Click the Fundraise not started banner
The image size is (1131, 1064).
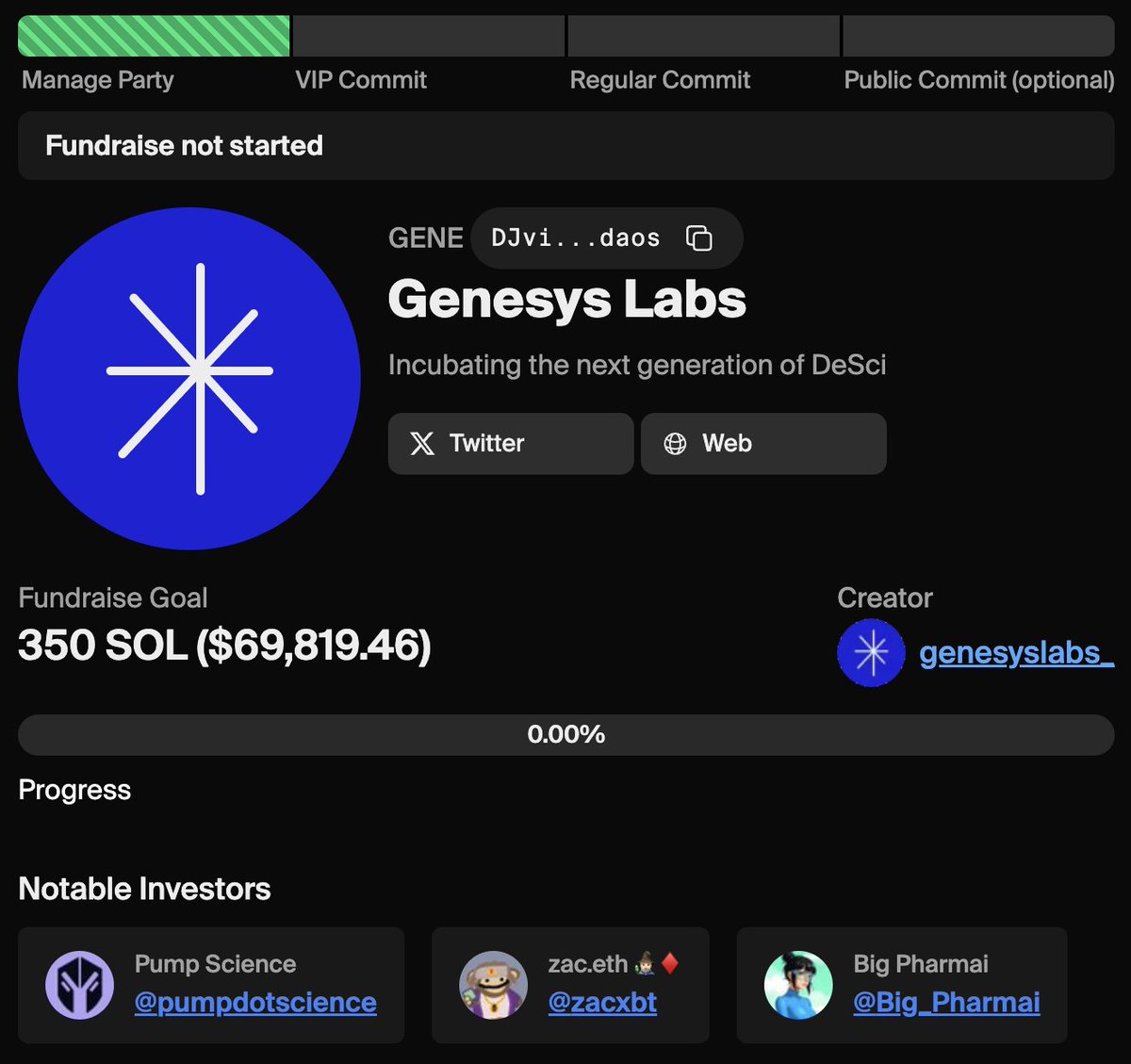(566, 145)
